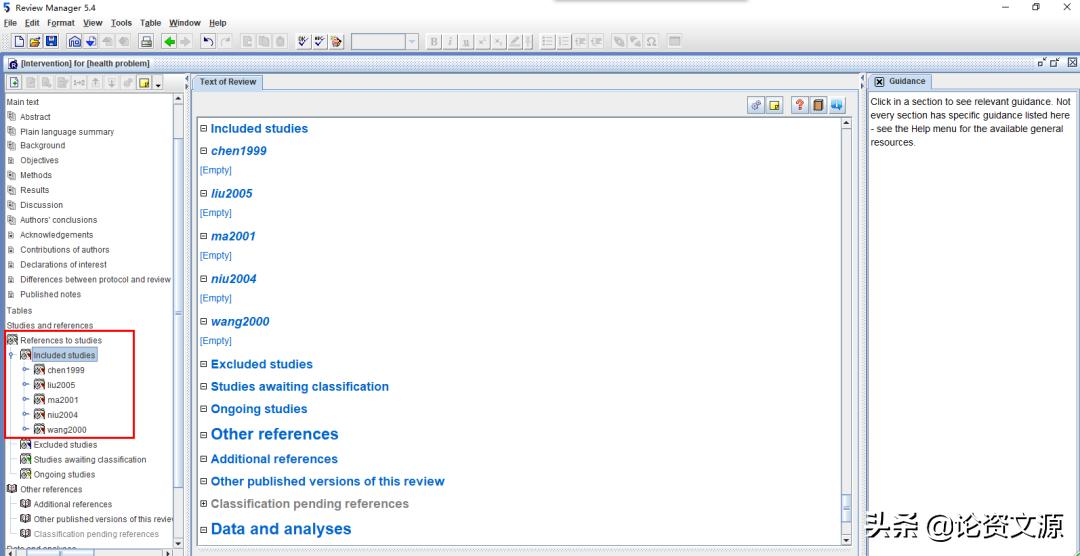Select Published notes in outline tree

[x=50, y=294]
